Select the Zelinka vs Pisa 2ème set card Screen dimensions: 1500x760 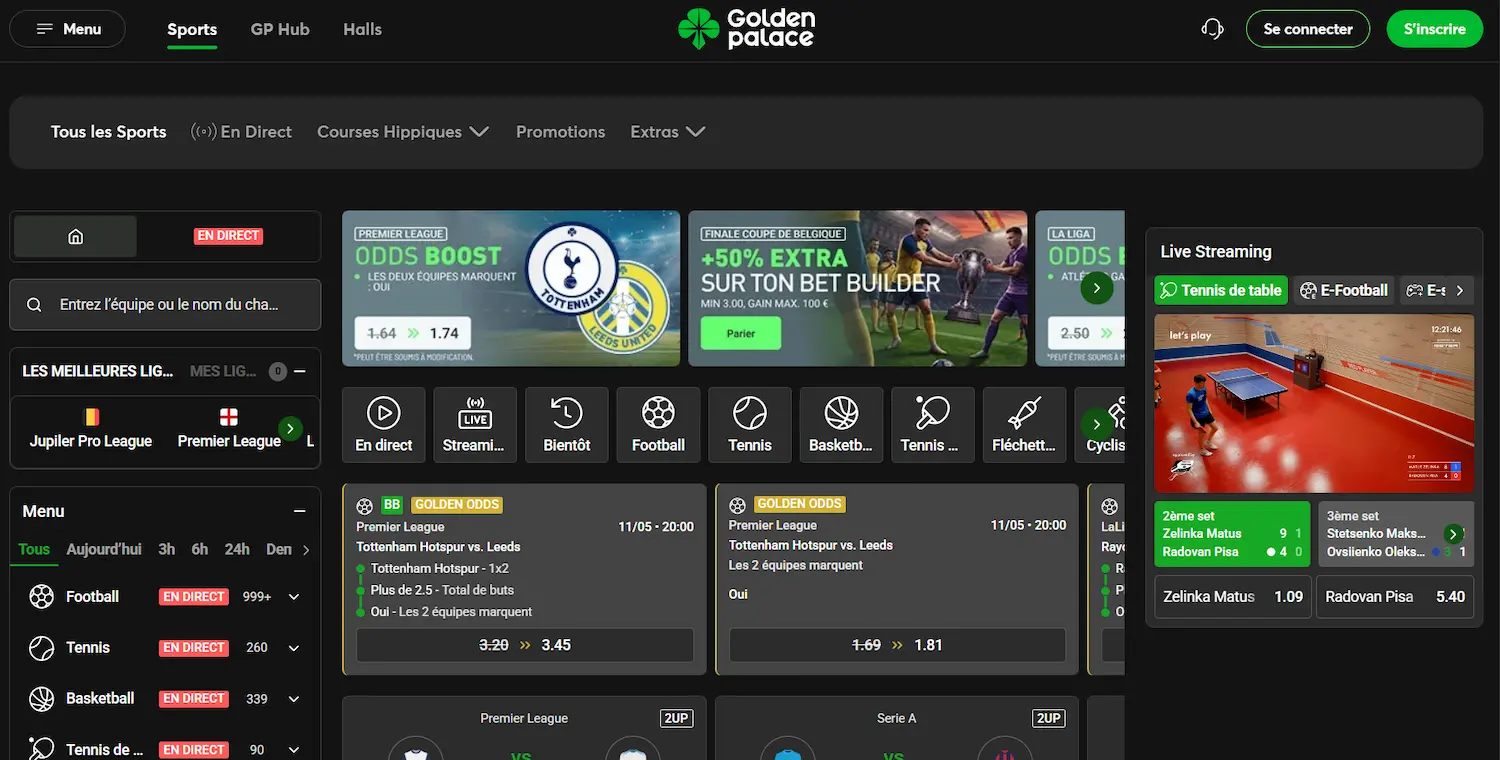coord(1232,534)
